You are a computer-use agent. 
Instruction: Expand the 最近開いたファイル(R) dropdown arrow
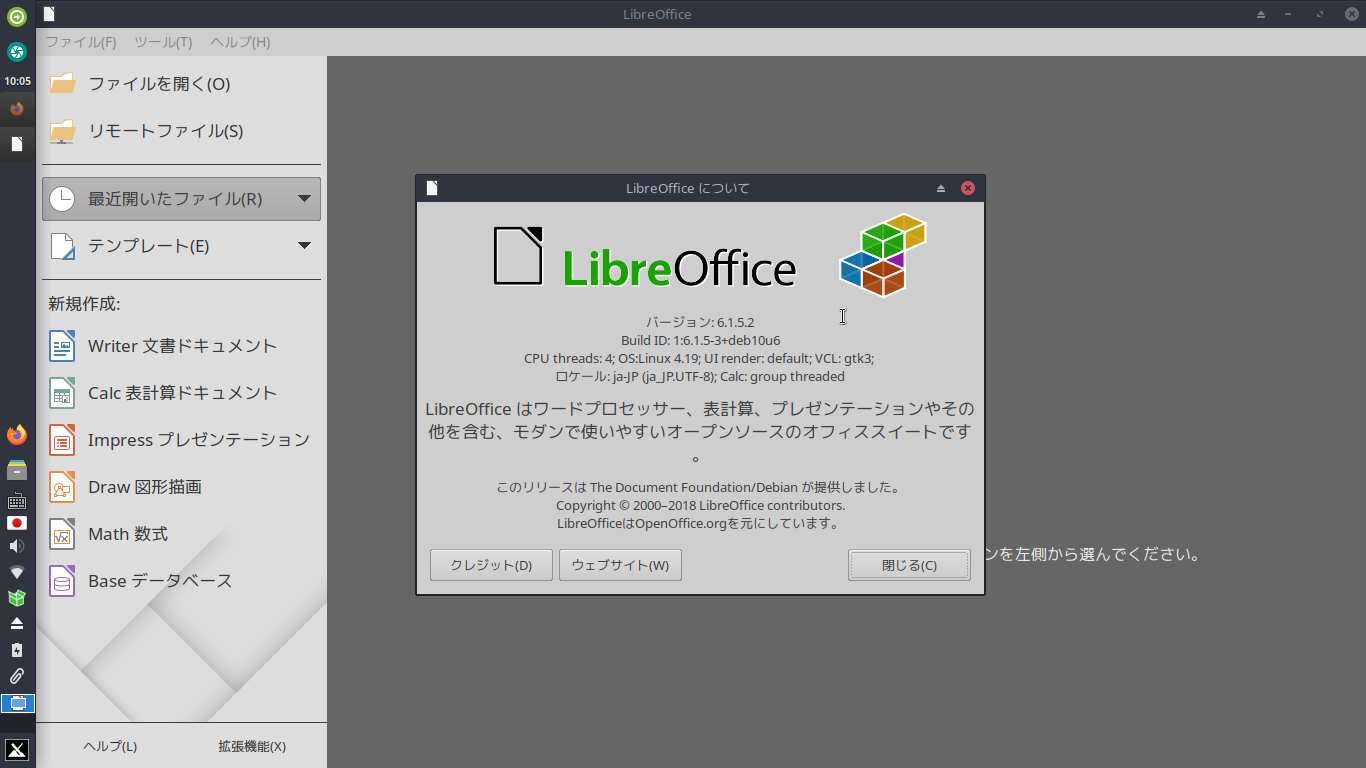coord(305,198)
